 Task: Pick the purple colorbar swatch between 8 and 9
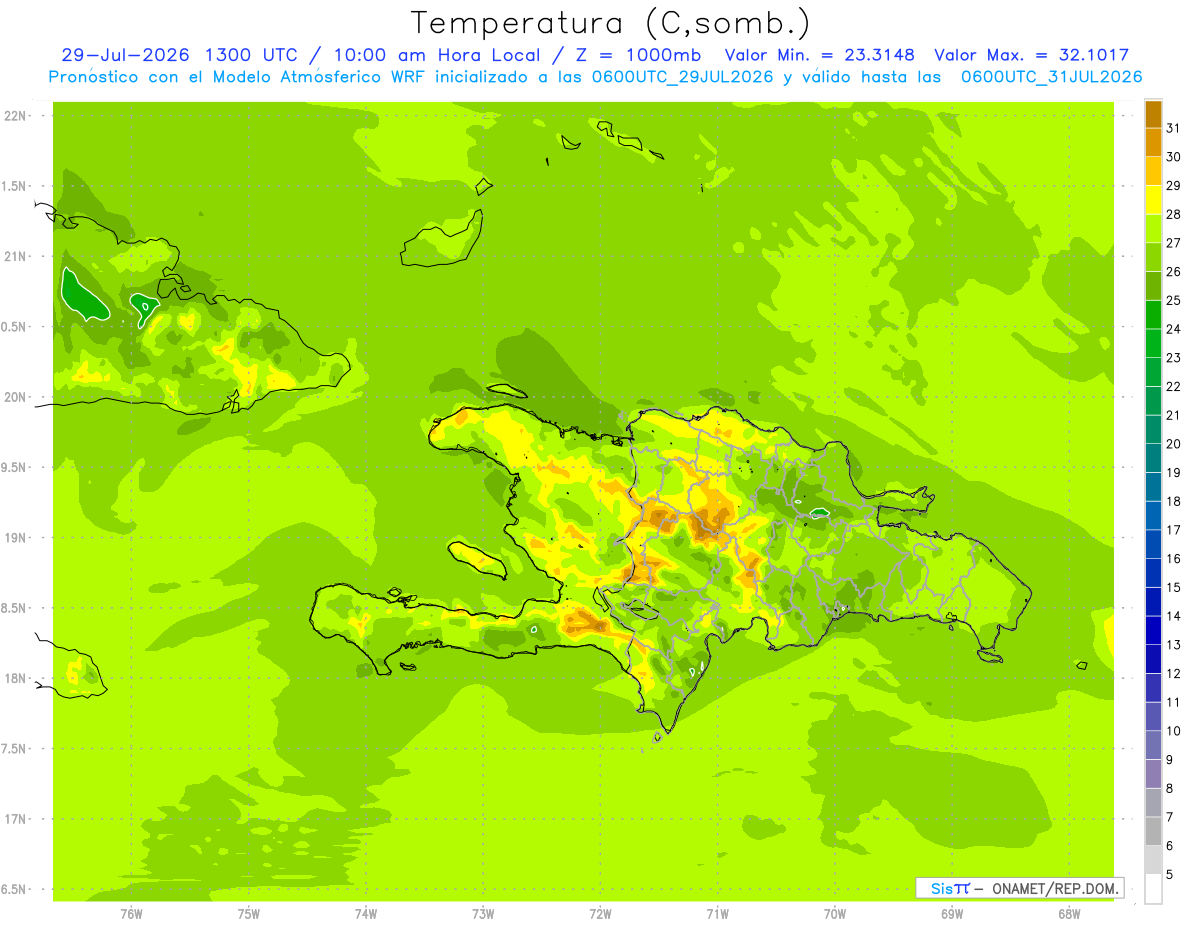[x=1153, y=774]
